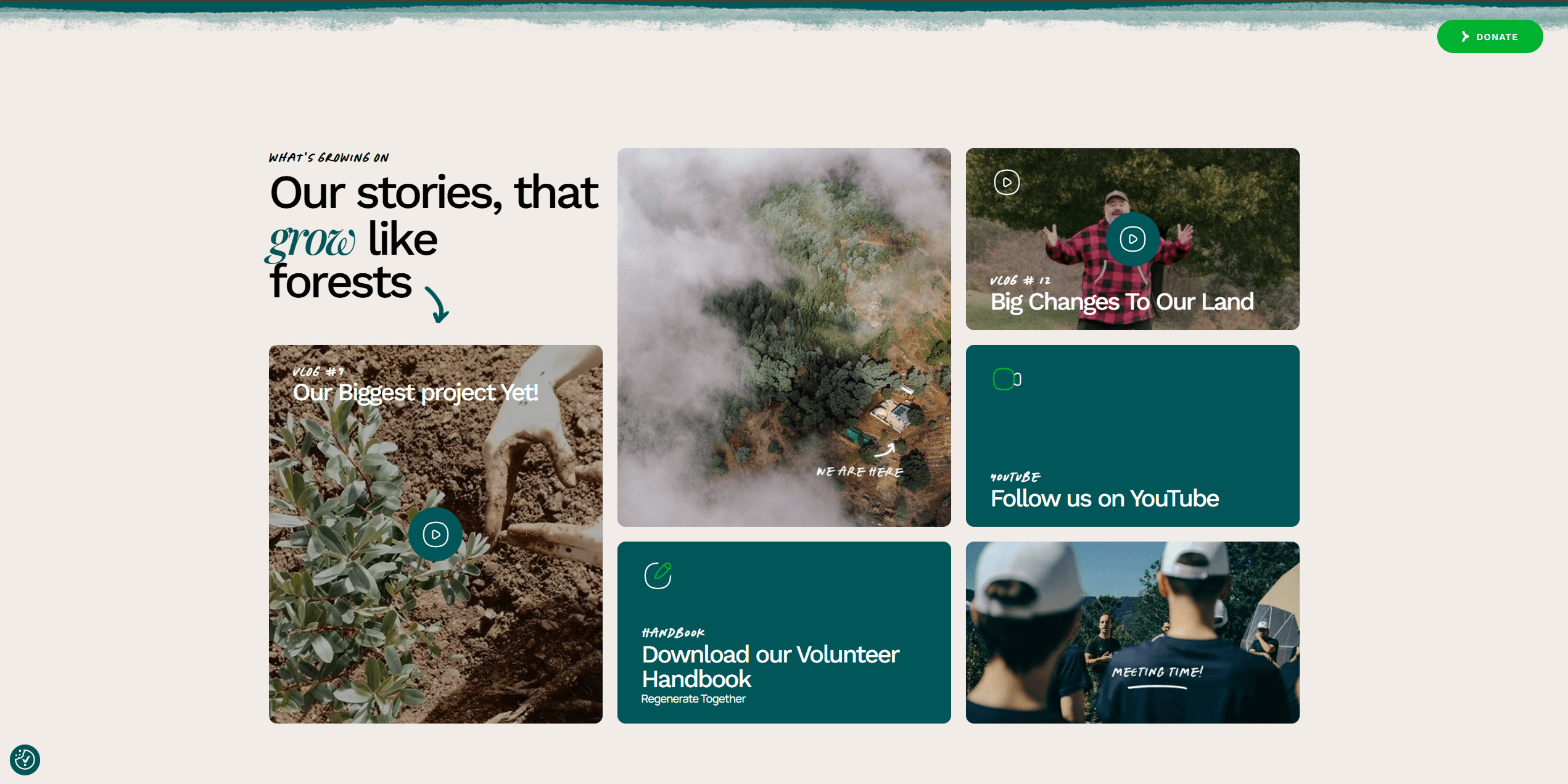Open the aerial forest photo with clouds
1568x784 pixels.
784,337
